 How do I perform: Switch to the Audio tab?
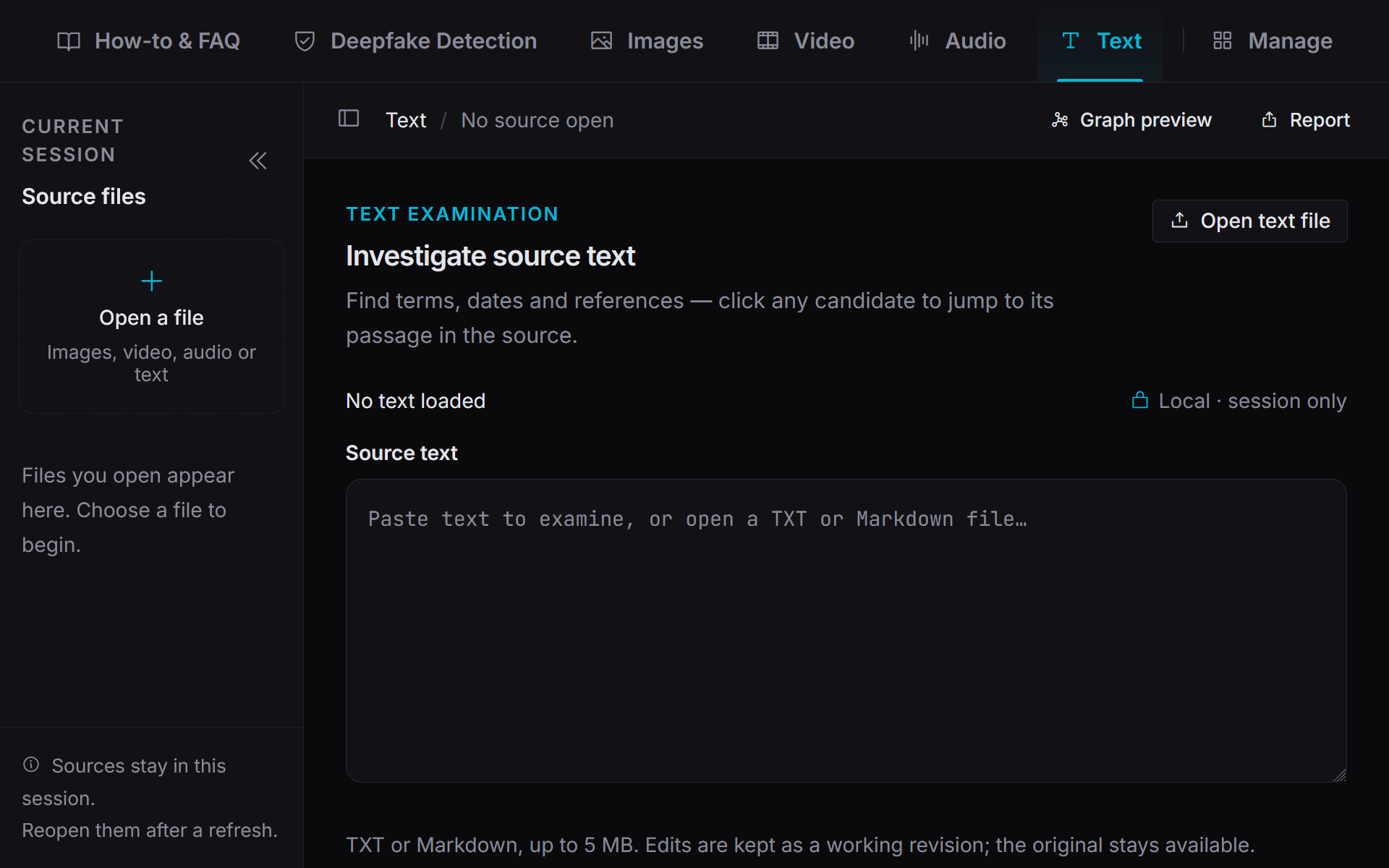(958, 41)
